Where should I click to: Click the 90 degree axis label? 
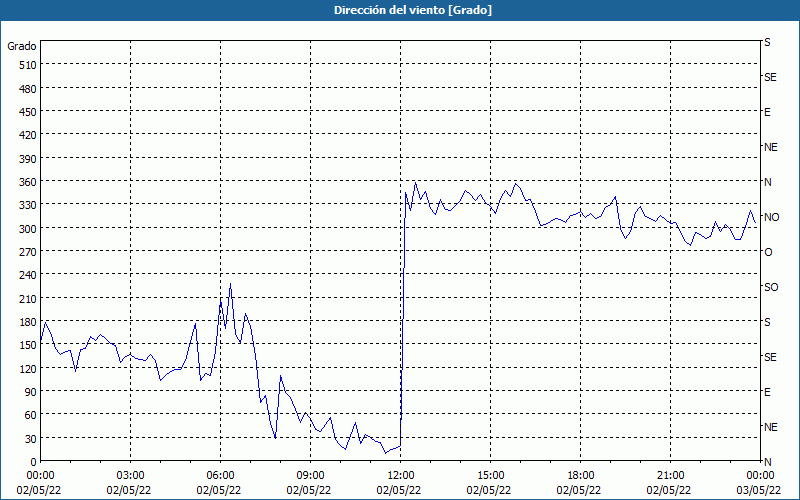31,392
